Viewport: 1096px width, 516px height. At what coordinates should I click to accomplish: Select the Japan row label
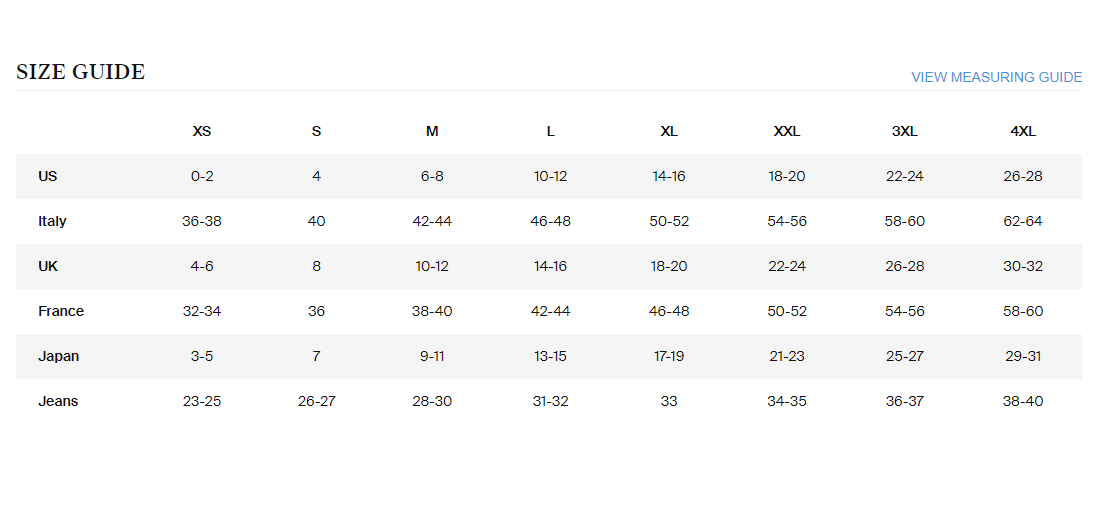click(59, 356)
